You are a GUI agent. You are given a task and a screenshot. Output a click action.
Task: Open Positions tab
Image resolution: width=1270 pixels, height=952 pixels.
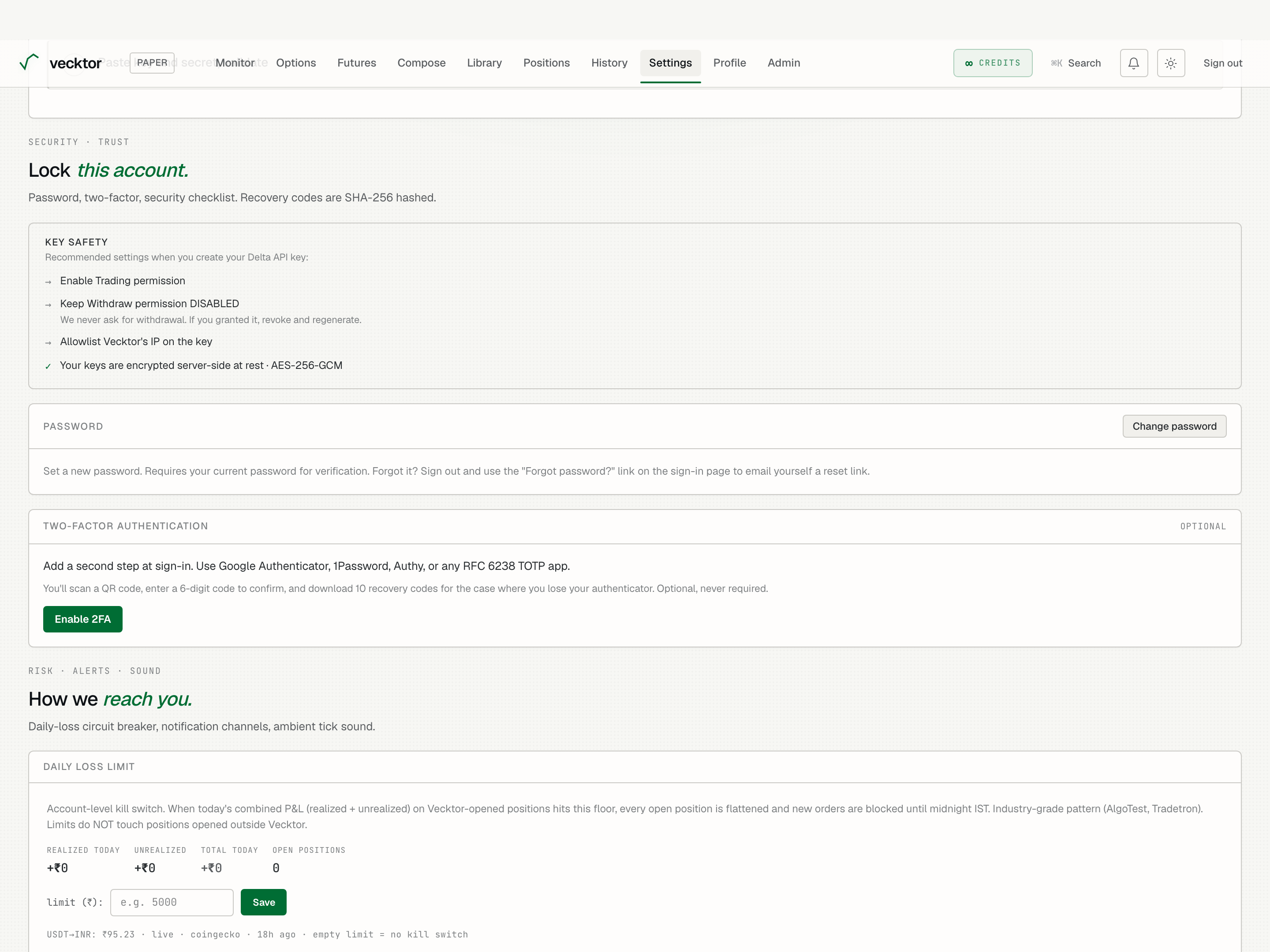tap(546, 63)
